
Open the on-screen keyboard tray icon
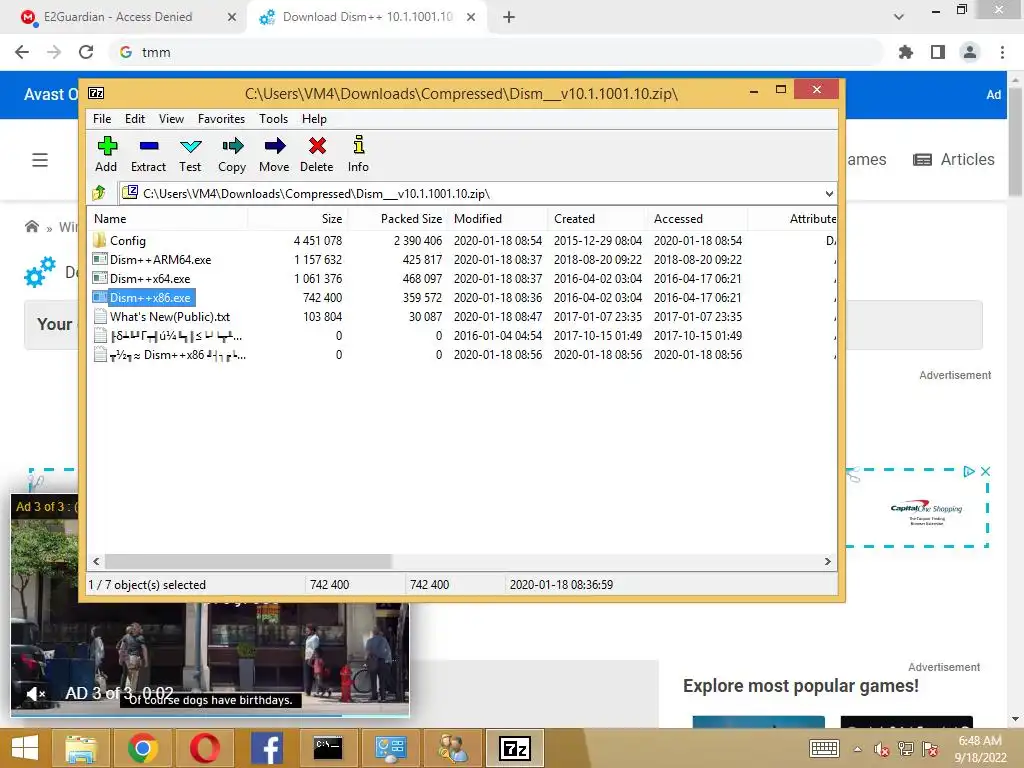tap(824, 748)
